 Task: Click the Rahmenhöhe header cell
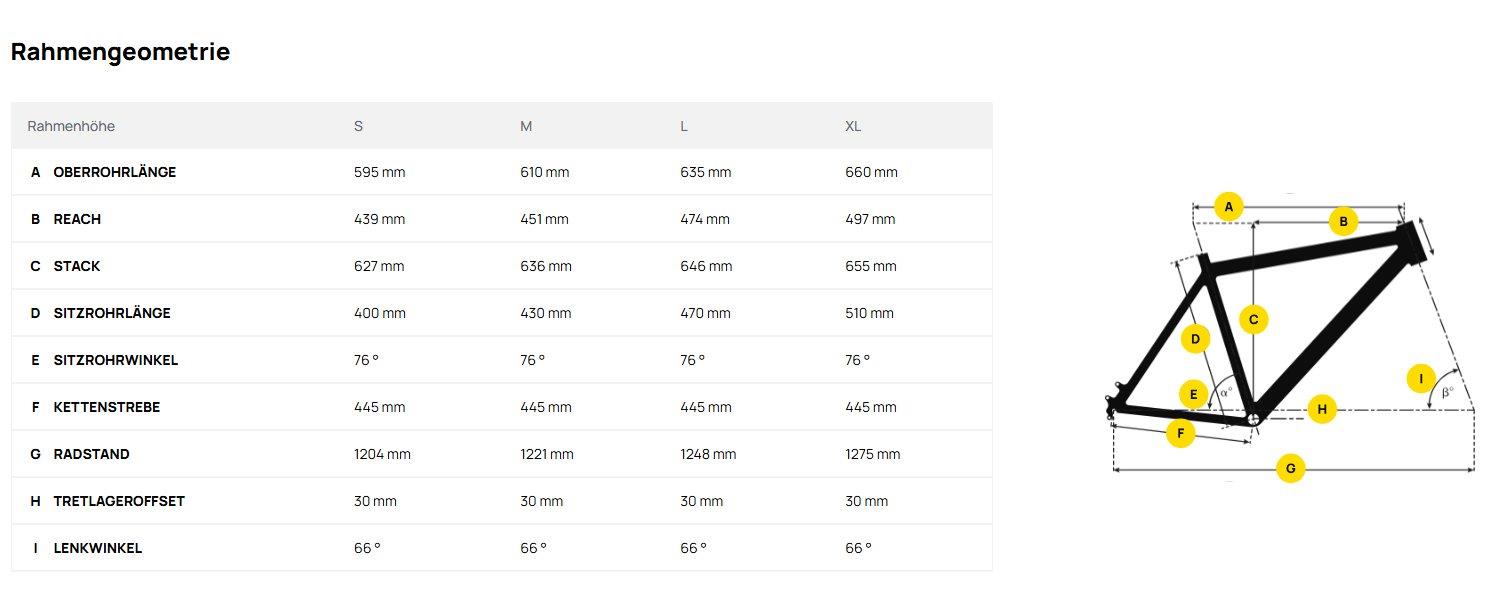tap(71, 126)
